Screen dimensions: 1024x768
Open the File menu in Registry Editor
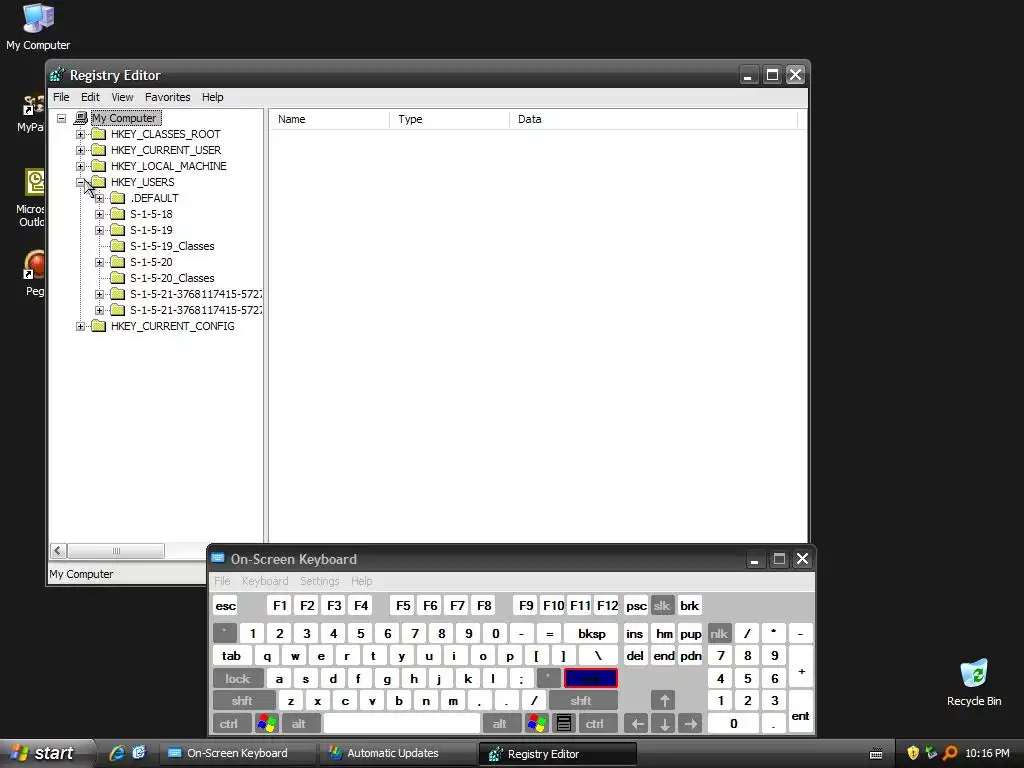click(61, 97)
